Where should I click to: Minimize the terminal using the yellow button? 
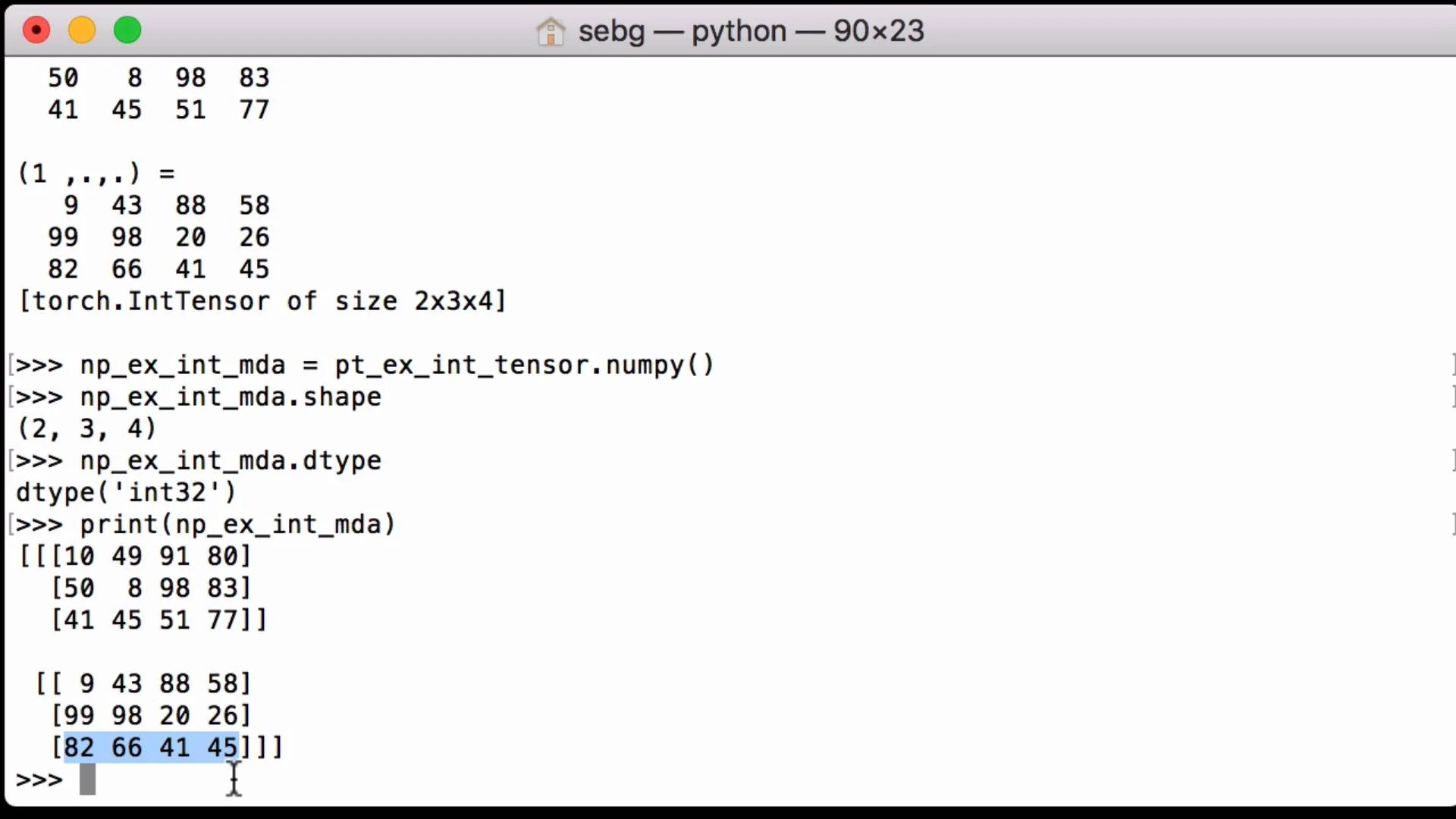pyautogui.click(x=82, y=30)
